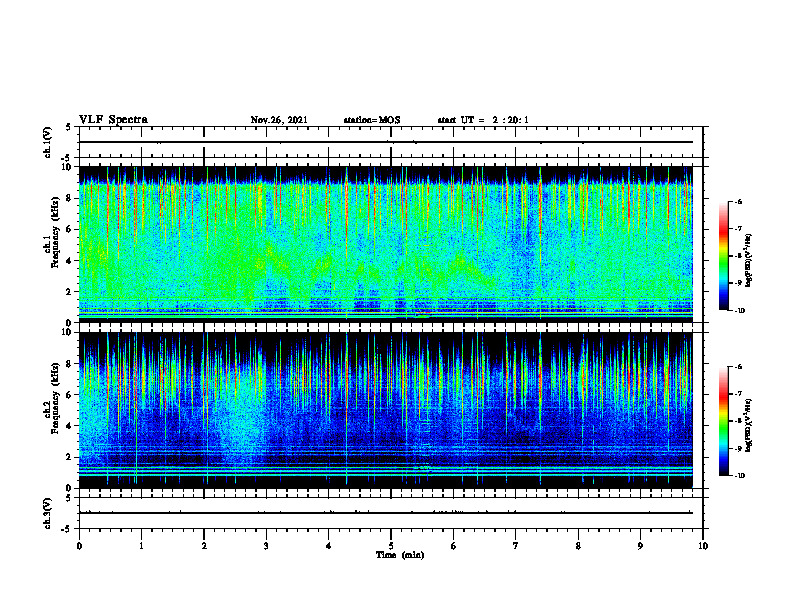792x612 pixels.
Task: Click the ch.1 spectrogram color scale bar
Action: pos(723,256)
